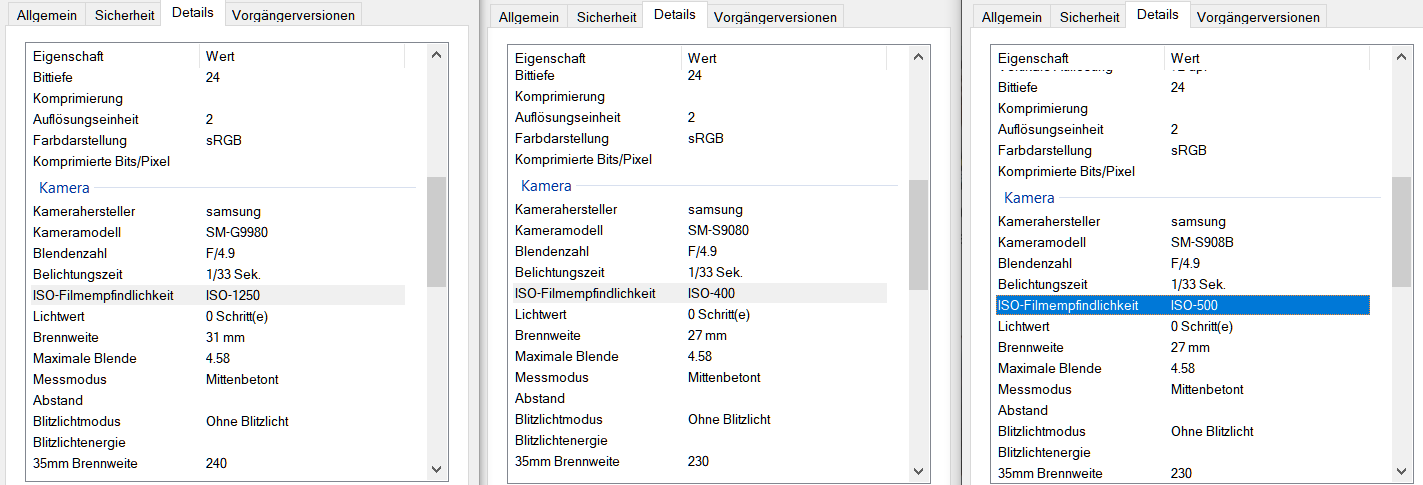The image size is (1423, 485).
Task: Select Kameramodell value SM-S9080
Action: (718, 230)
